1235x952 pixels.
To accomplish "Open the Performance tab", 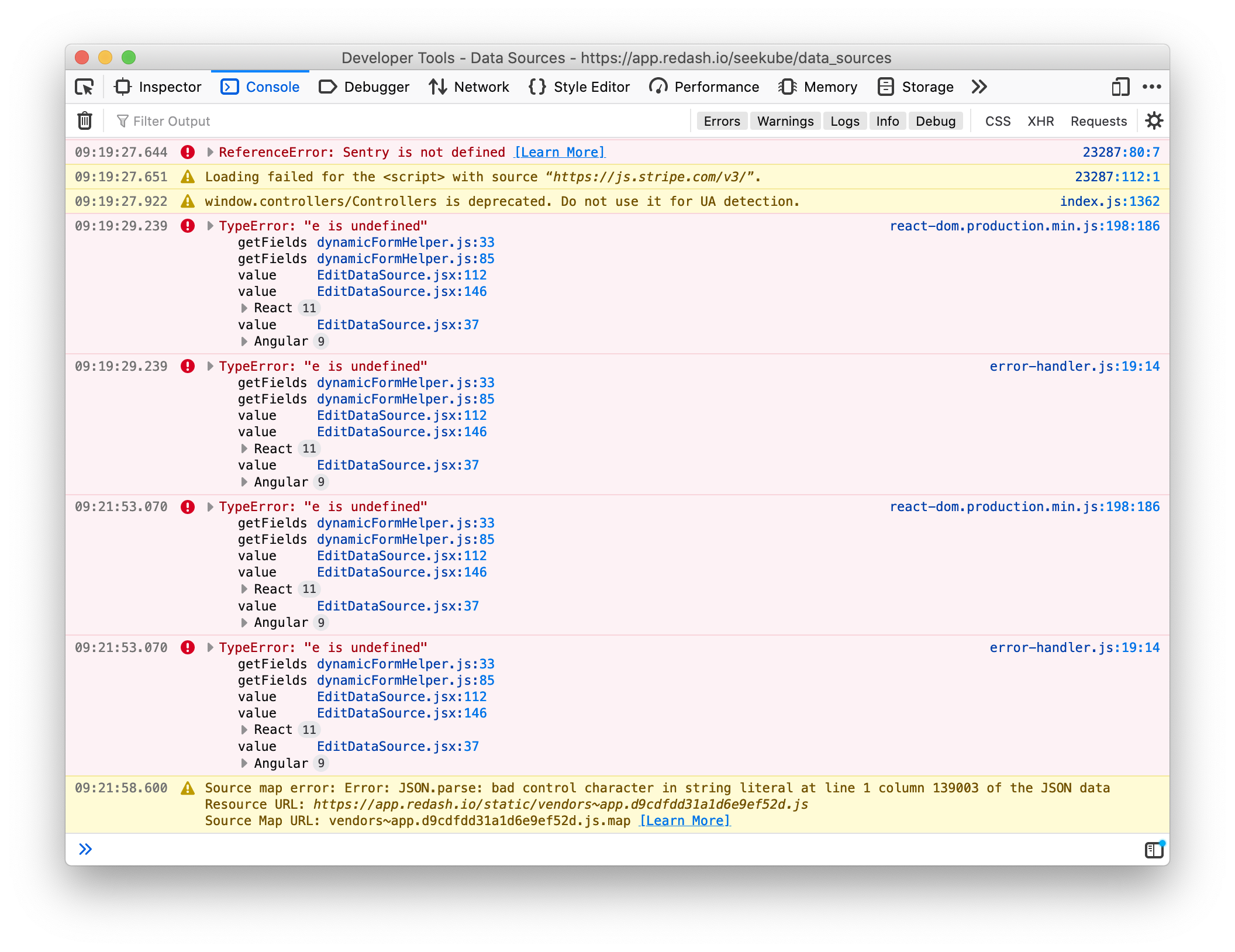I will coord(704,87).
